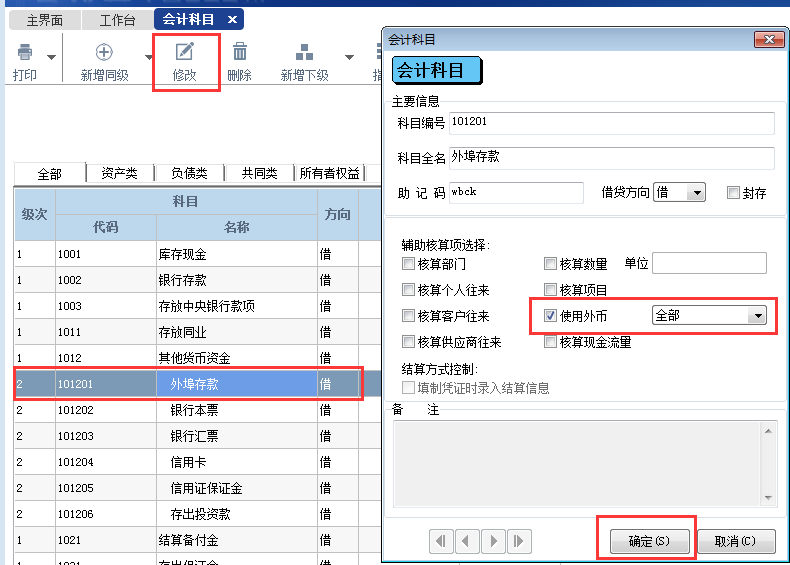Viewport: 790px width, 565px height.
Task: Open the dropdown arrow beside 打印
Action: (49, 57)
